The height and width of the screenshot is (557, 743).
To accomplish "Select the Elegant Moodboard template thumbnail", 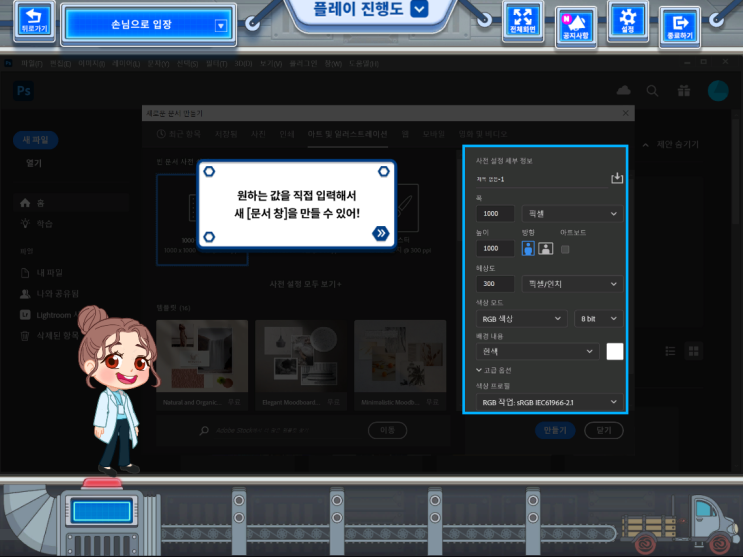I will (301, 356).
